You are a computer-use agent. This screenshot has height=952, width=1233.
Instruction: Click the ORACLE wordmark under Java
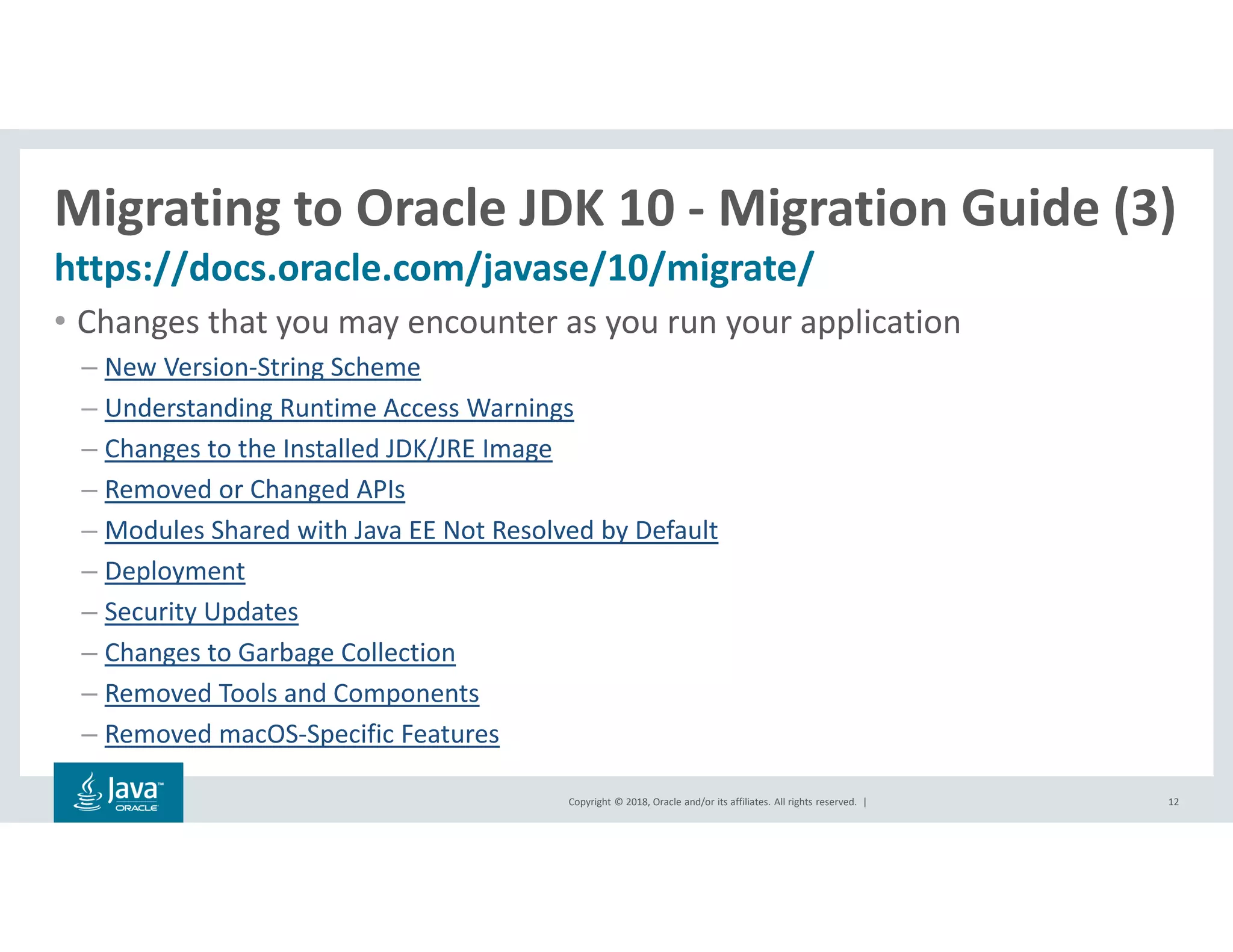coord(137,808)
